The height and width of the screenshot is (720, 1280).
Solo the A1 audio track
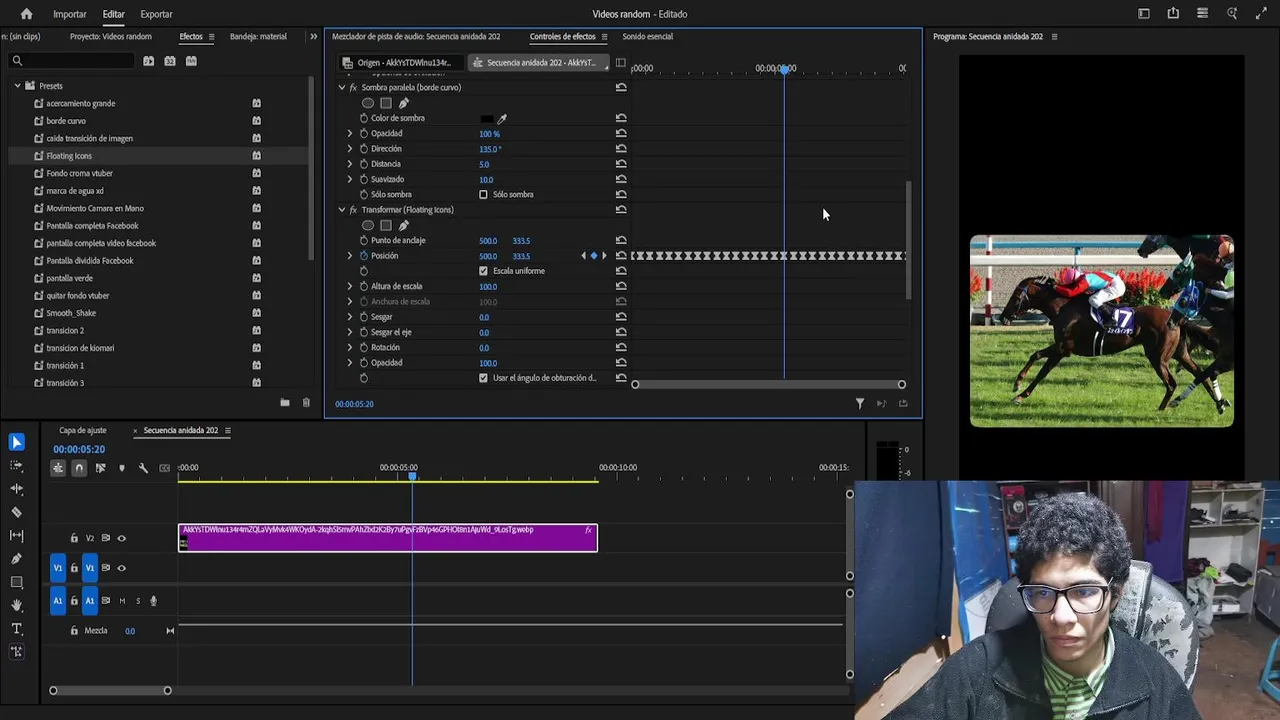tap(138, 601)
